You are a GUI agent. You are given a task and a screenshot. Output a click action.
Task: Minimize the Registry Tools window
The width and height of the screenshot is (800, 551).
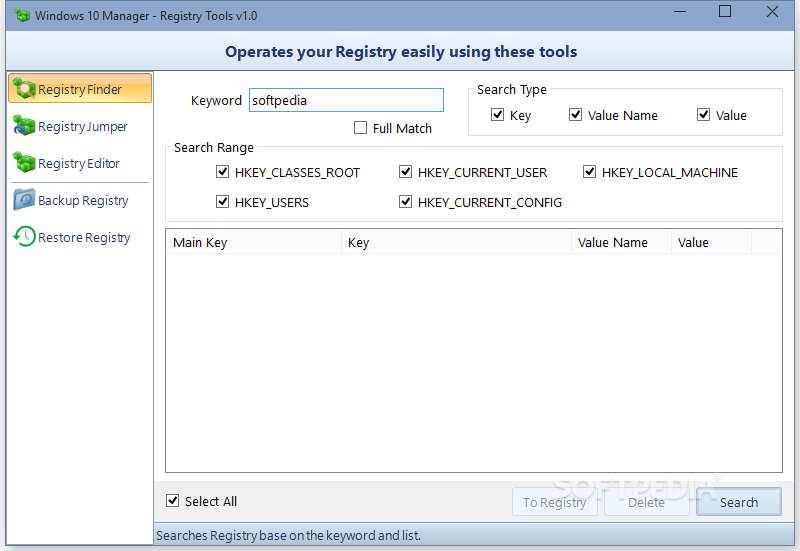point(680,12)
